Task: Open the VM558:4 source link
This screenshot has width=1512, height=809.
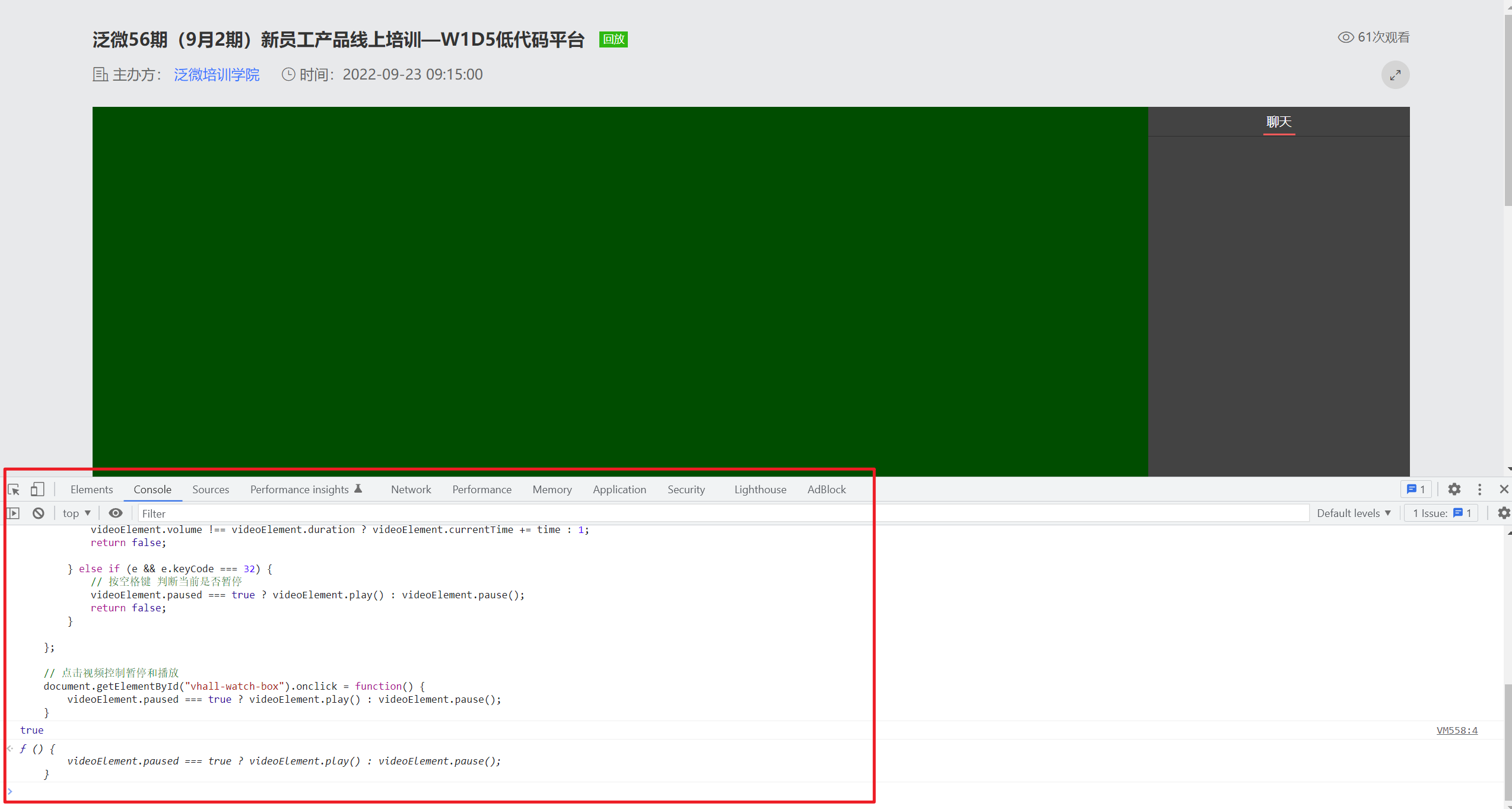Action: click(1457, 731)
